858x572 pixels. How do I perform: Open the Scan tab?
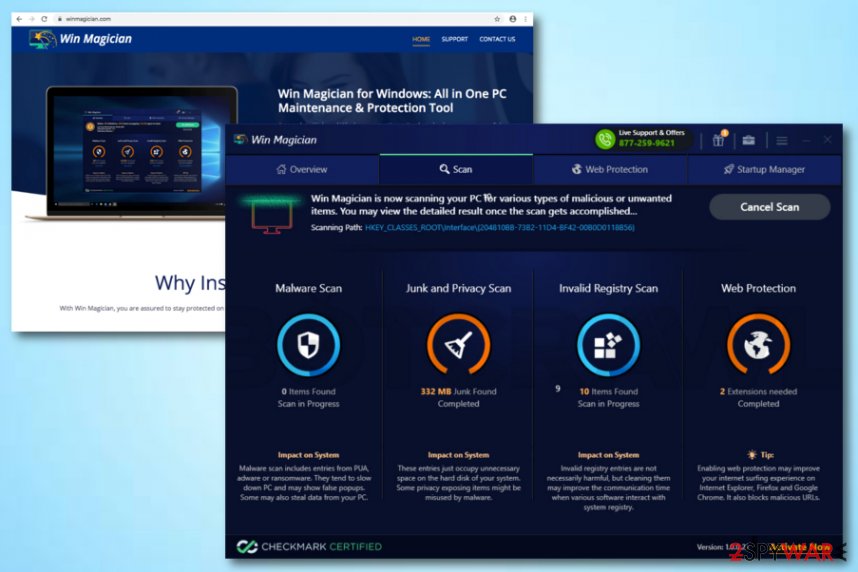click(x=456, y=170)
